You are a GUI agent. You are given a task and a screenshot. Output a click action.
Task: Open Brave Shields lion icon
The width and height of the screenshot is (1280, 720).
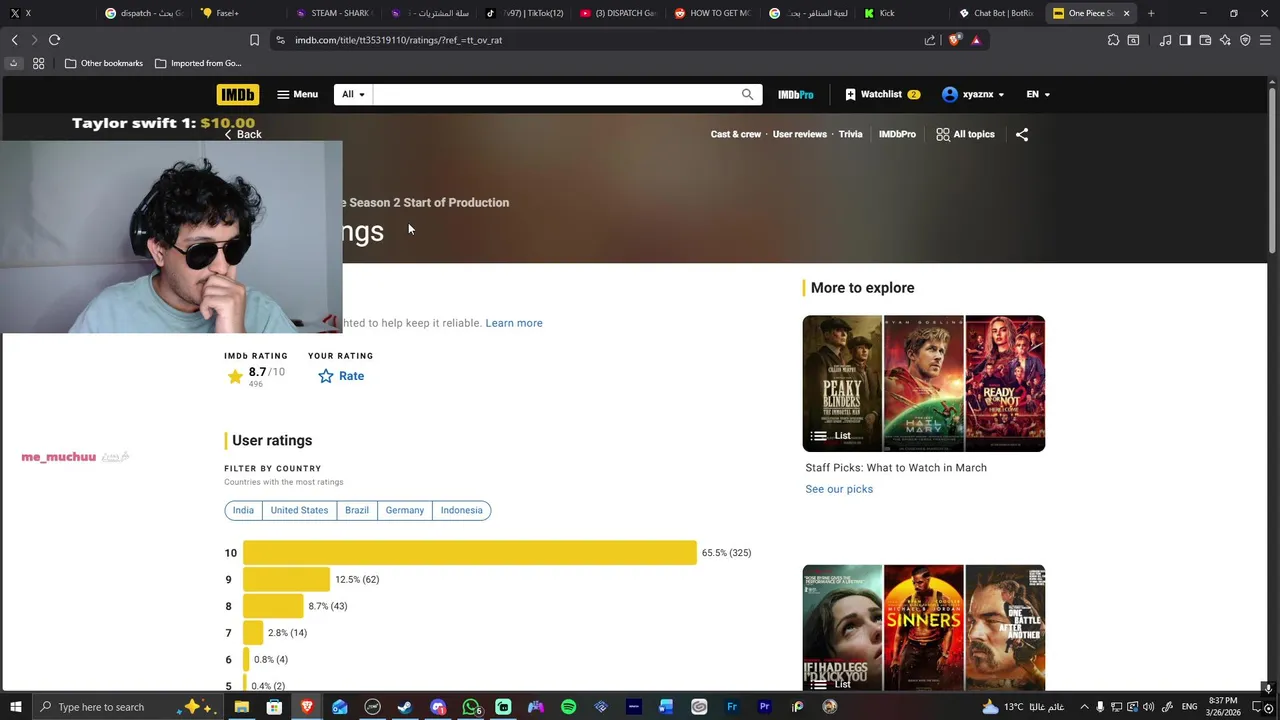(954, 40)
